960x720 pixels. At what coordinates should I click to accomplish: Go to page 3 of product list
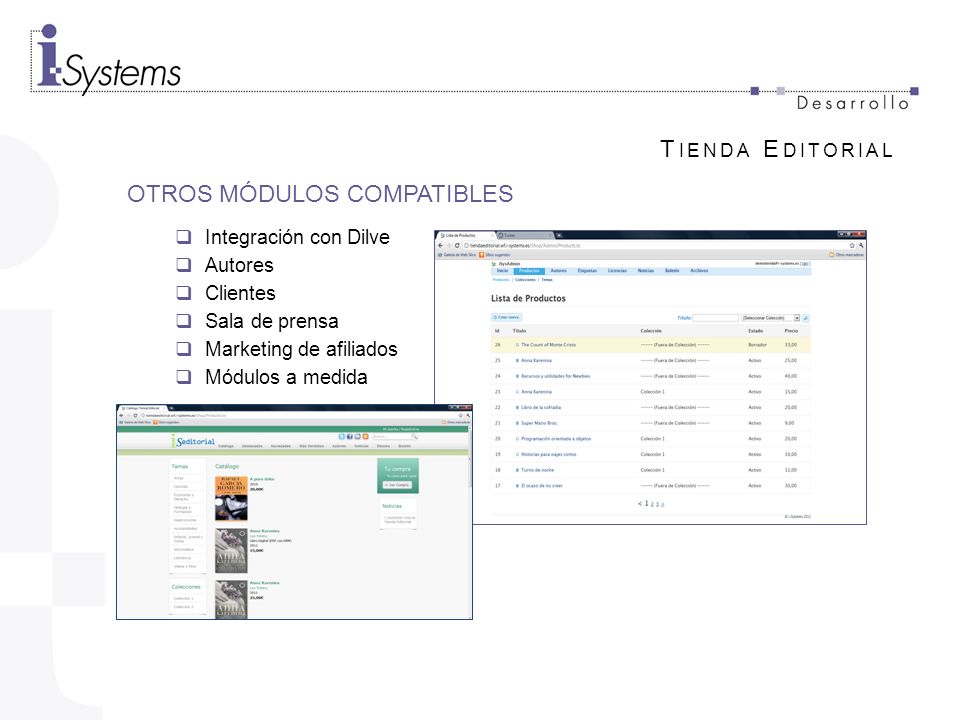(658, 504)
